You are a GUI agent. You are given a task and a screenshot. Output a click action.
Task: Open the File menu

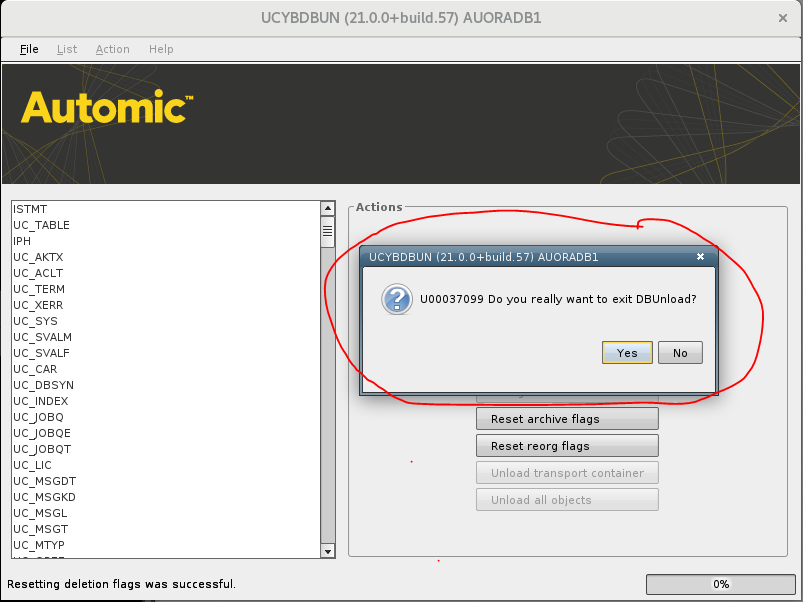tap(29, 49)
